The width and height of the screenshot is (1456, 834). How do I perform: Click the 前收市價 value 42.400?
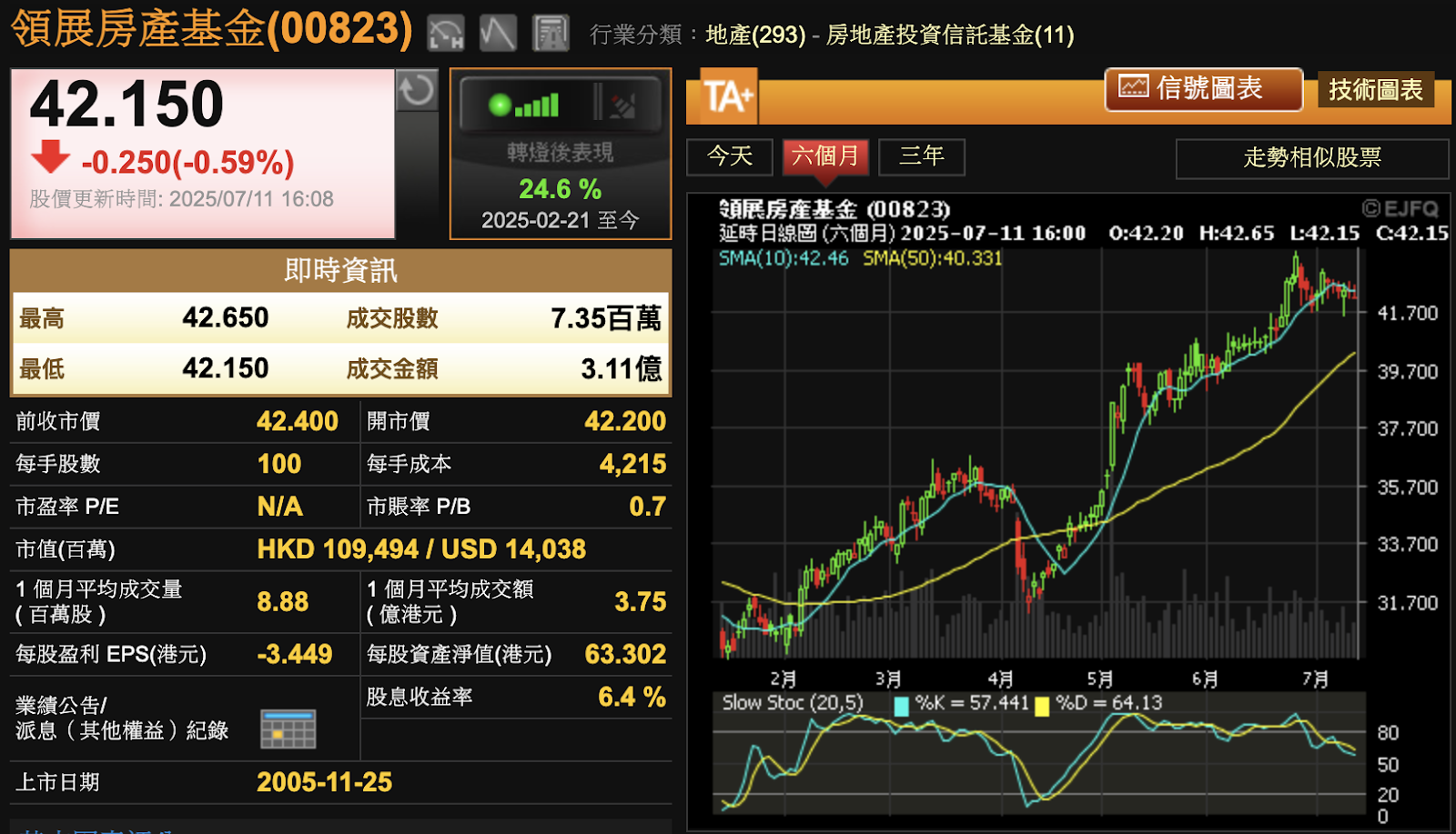[x=297, y=421]
